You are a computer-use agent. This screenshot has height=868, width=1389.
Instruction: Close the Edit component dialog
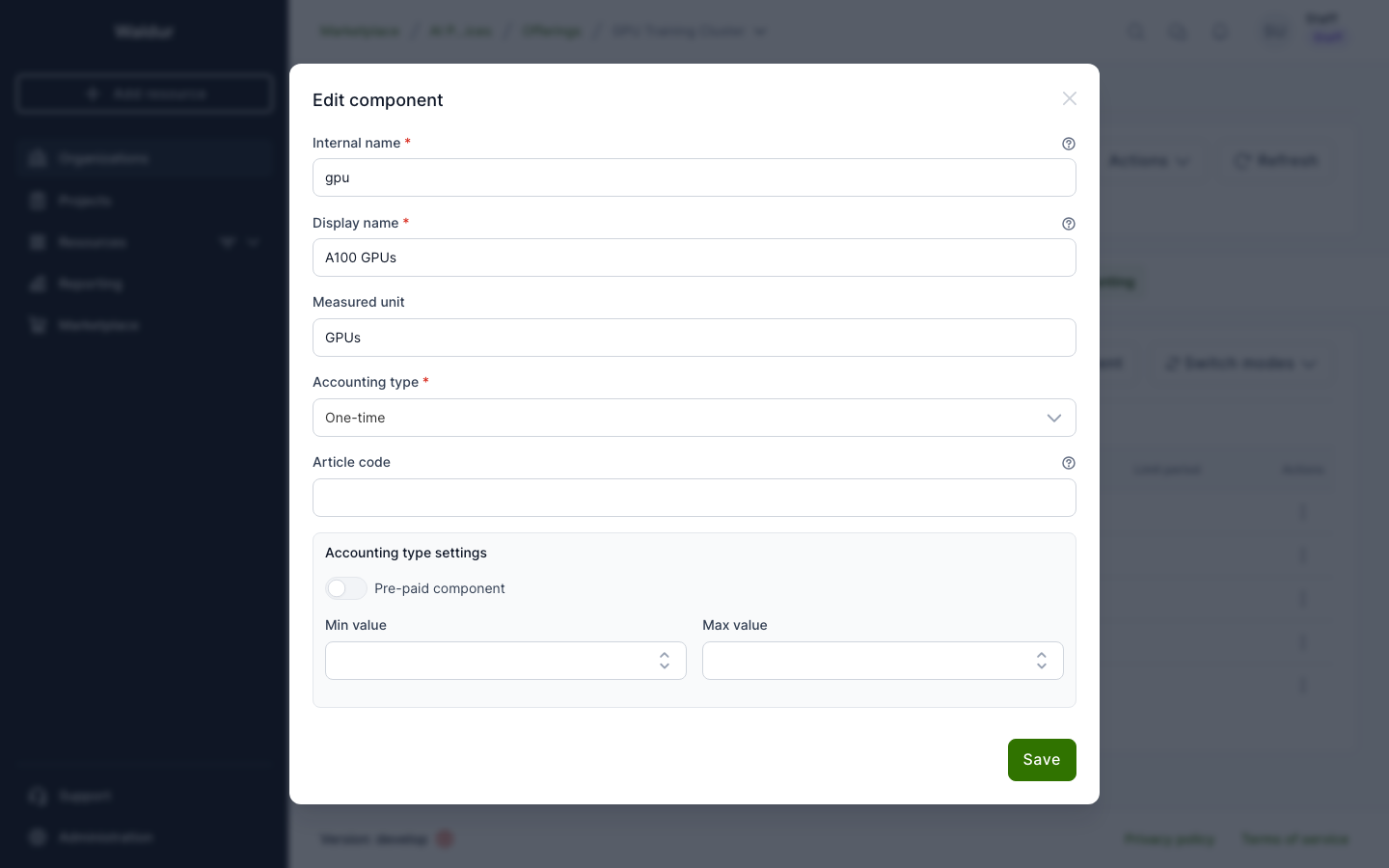[x=1069, y=98]
